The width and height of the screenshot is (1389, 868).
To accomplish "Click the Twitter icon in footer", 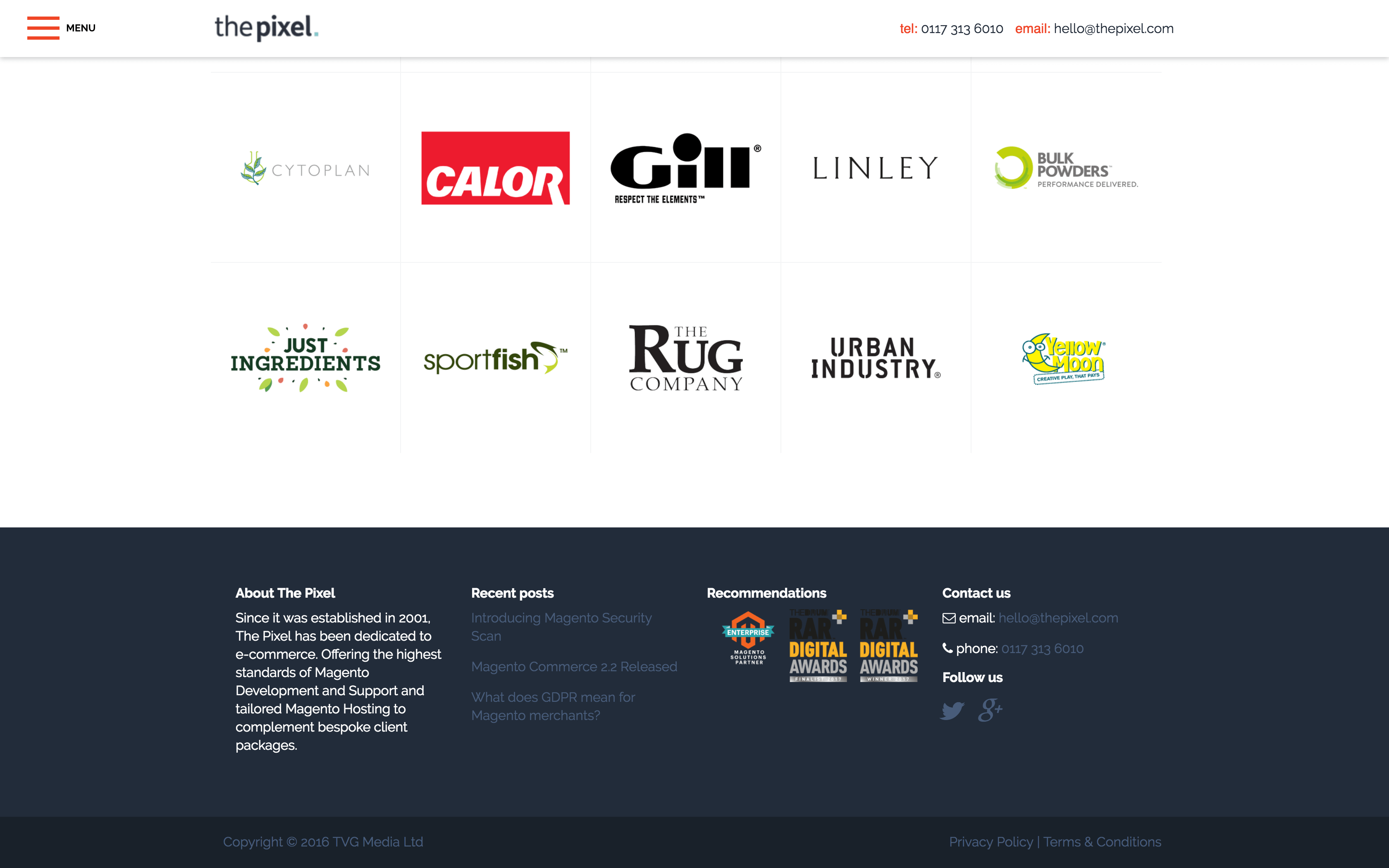I will (x=952, y=710).
